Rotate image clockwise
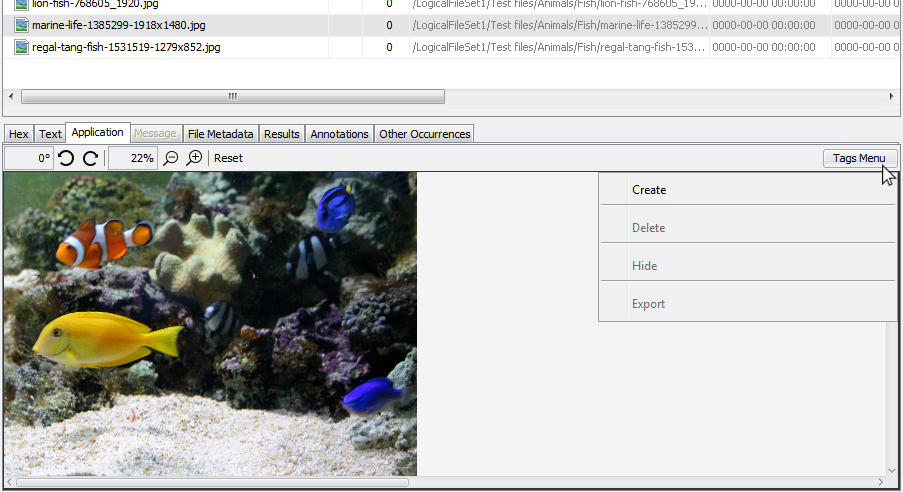The height and width of the screenshot is (492, 903). click(x=90, y=158)
